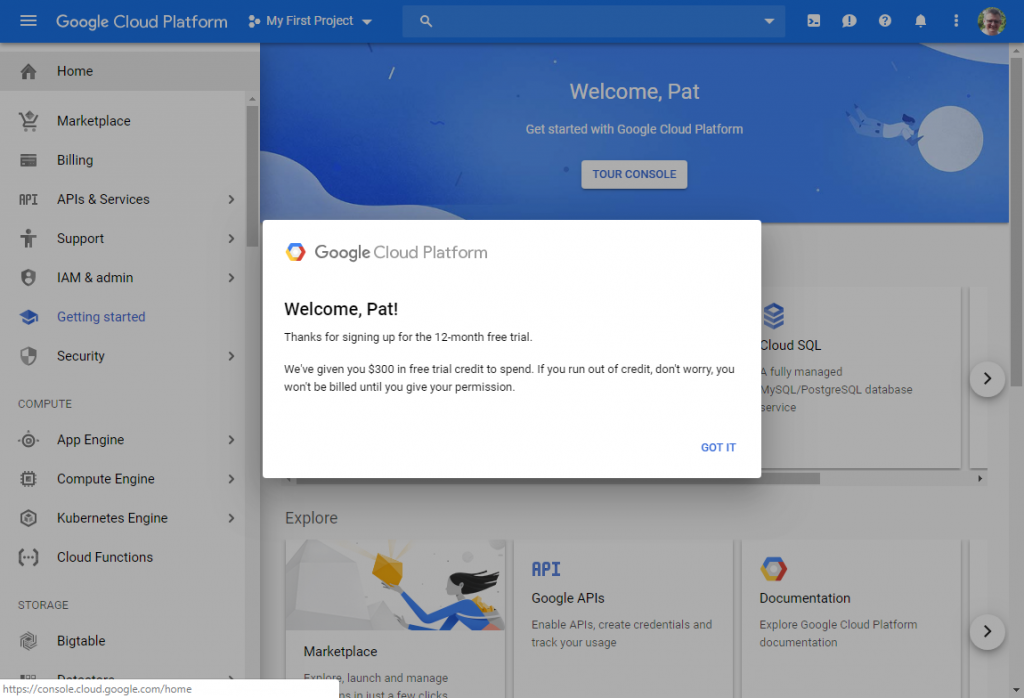The height and width of the screenshot is (698, 1024).
Task: Click the Cloud SQL stack icon
Action: click(x=774, y=317)
